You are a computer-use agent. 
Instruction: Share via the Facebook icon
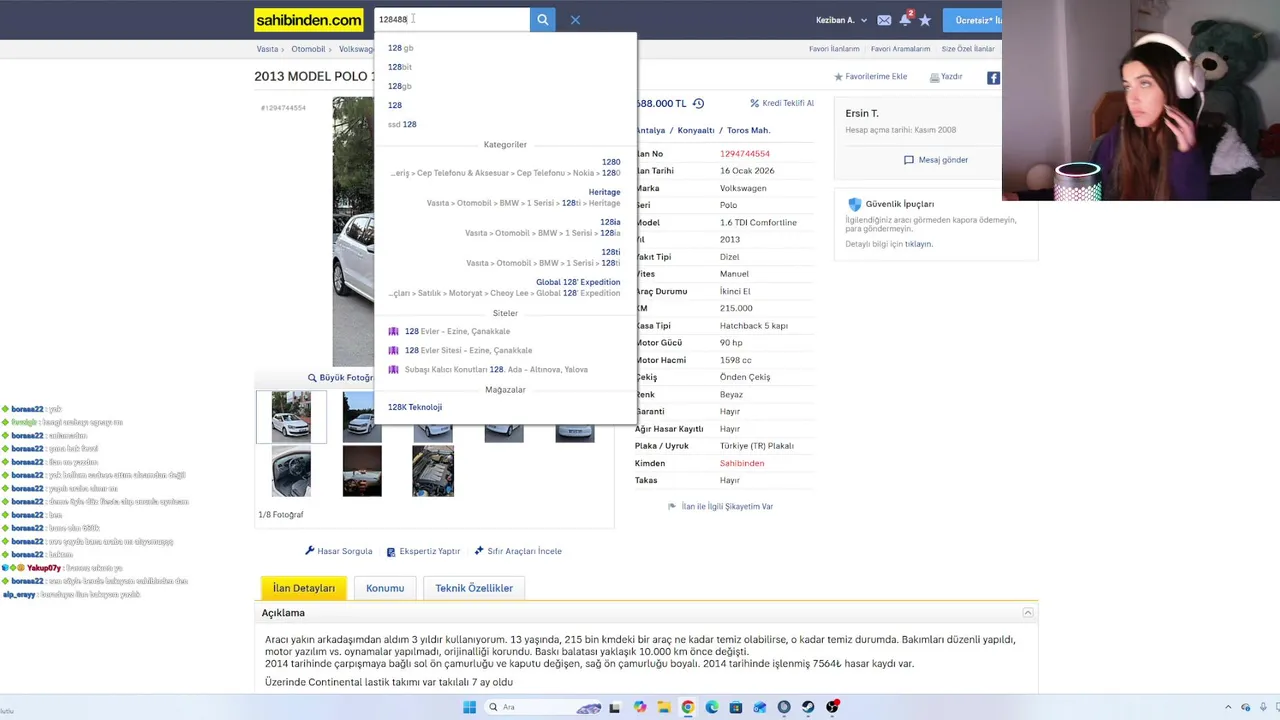tap(993, 78)
